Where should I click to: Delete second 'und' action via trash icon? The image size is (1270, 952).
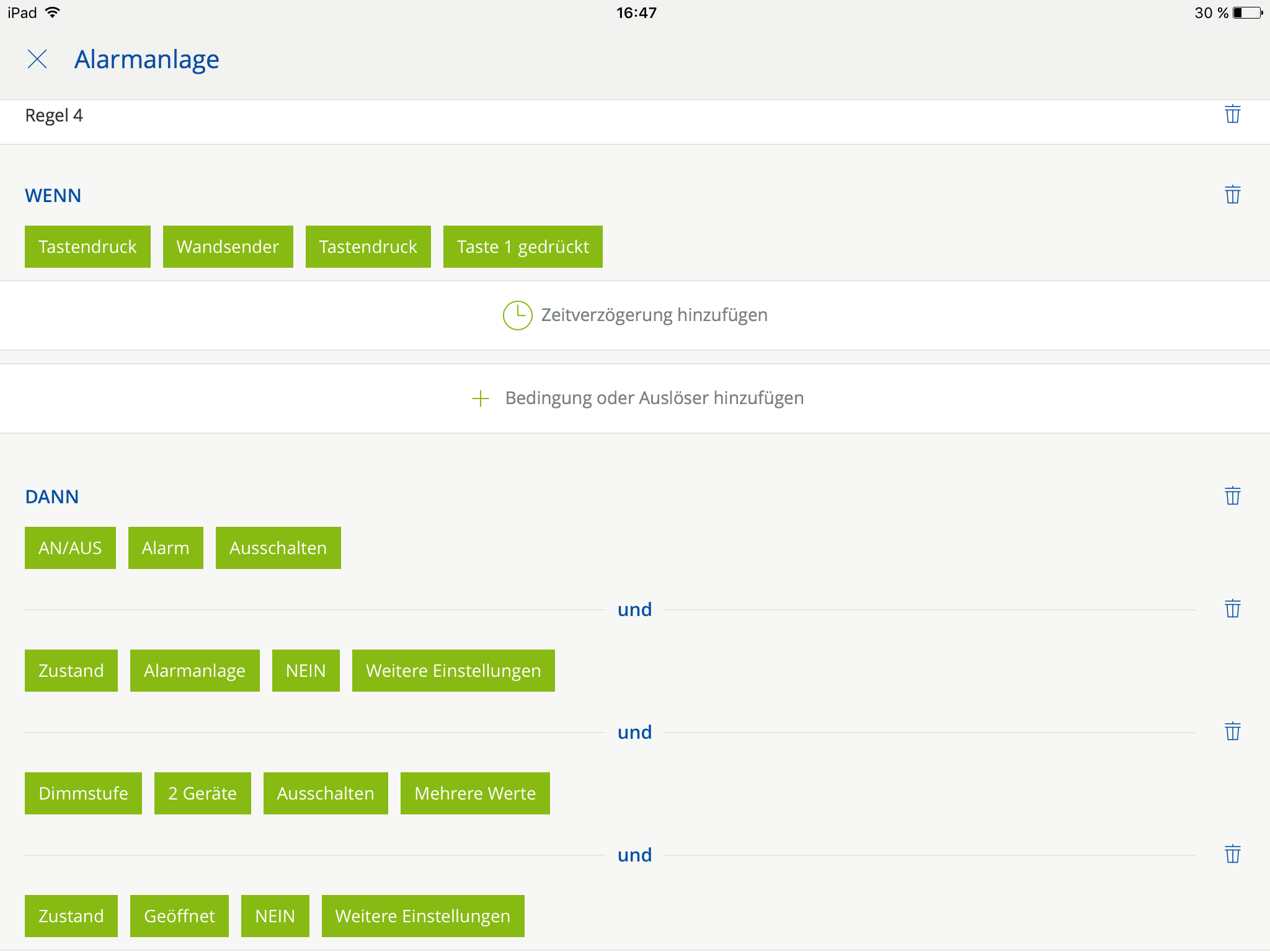[1232, 732]
